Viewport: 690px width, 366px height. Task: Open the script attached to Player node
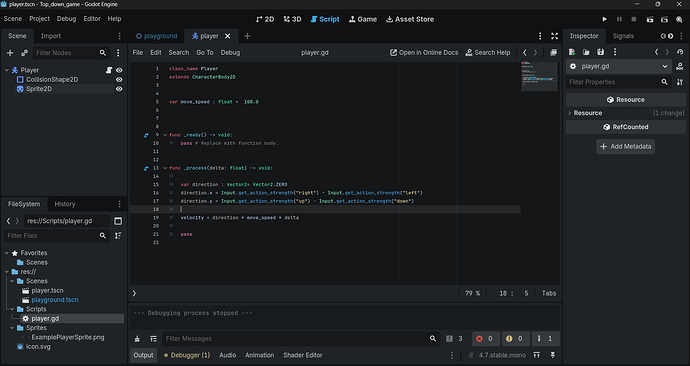tap(109, 70)
